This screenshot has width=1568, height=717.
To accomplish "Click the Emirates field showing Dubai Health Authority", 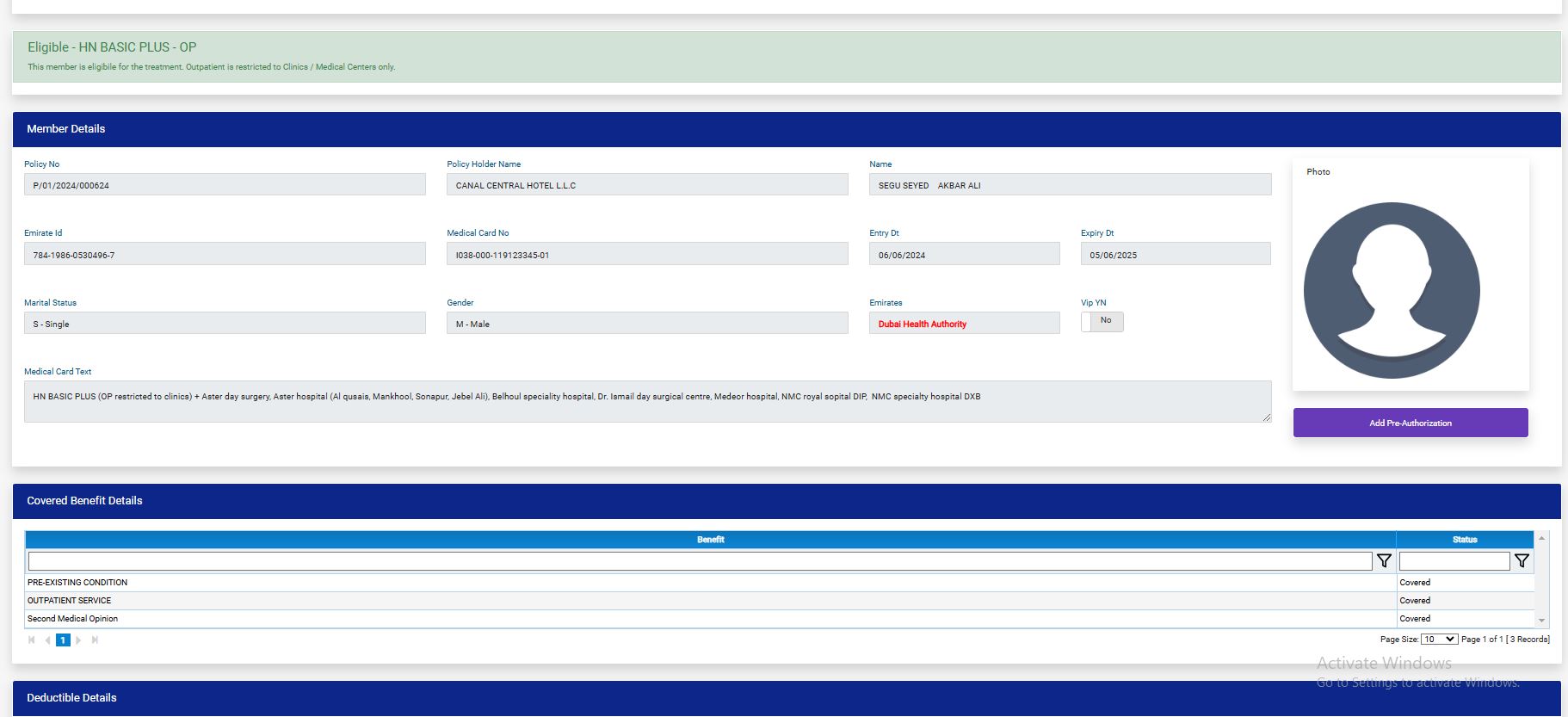I will coord(965,323).
